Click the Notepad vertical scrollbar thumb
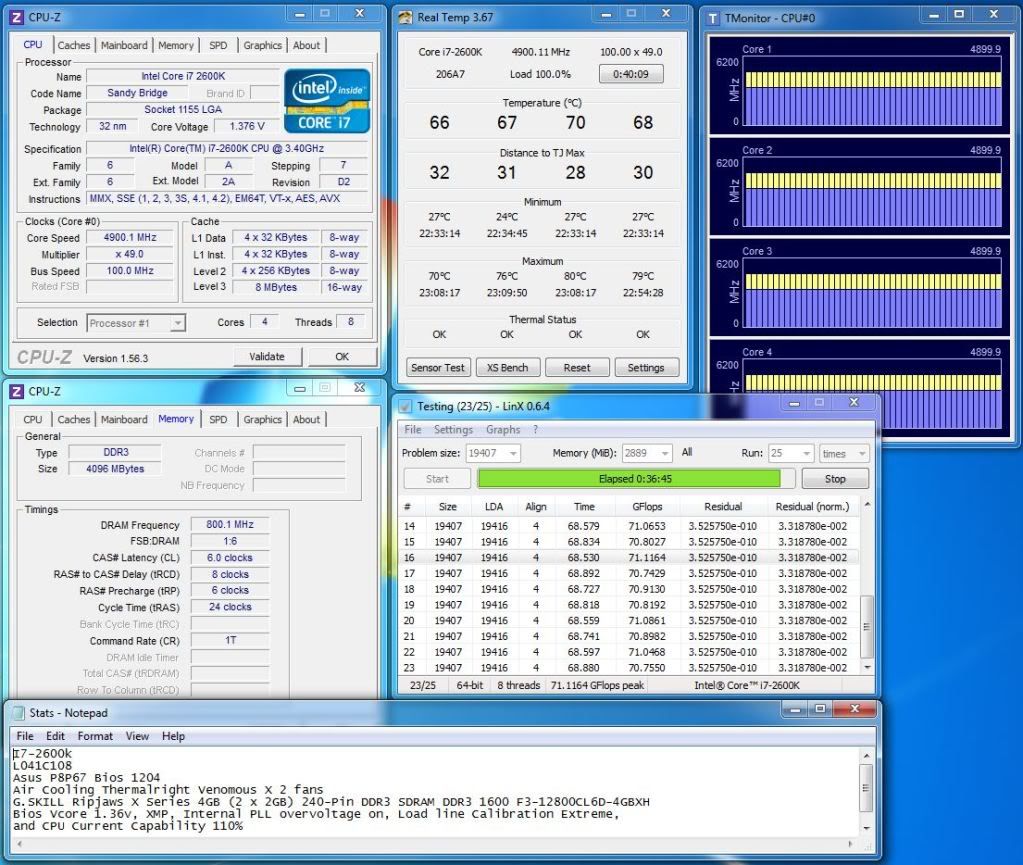The image size is (1023, 865). tap(866, 787)
